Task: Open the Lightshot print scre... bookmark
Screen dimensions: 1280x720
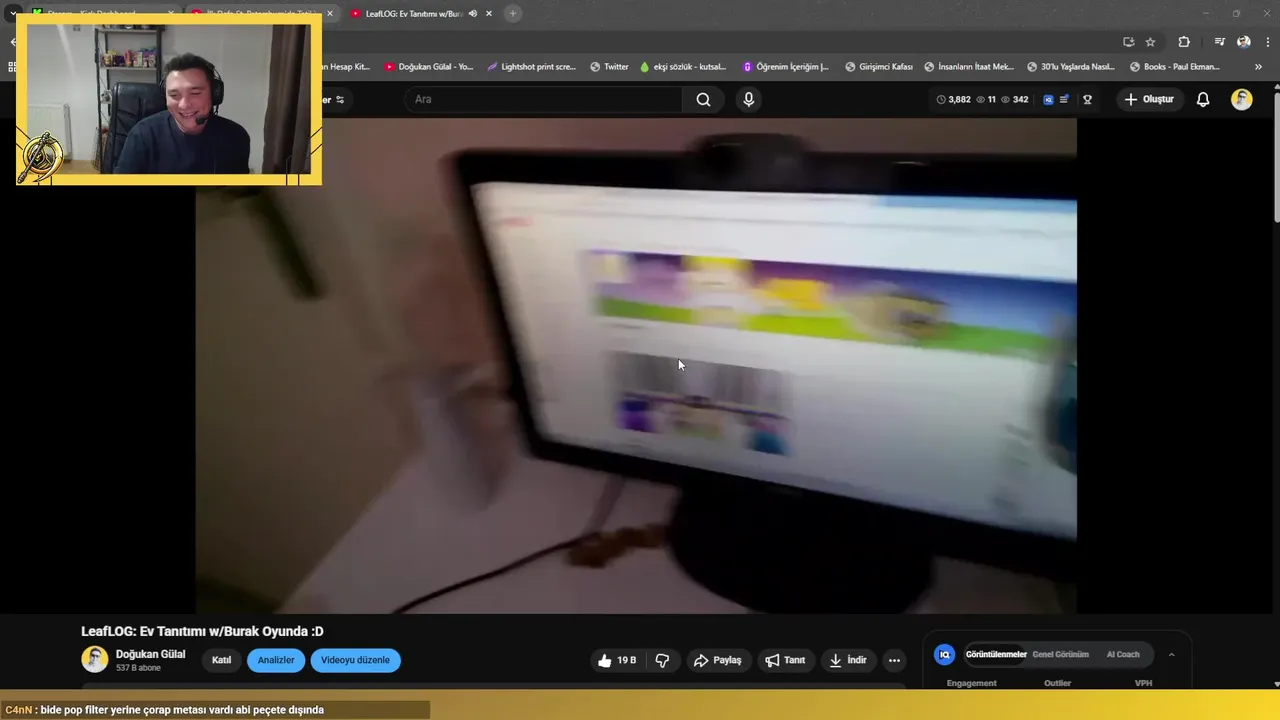Action: coord(532,67)
